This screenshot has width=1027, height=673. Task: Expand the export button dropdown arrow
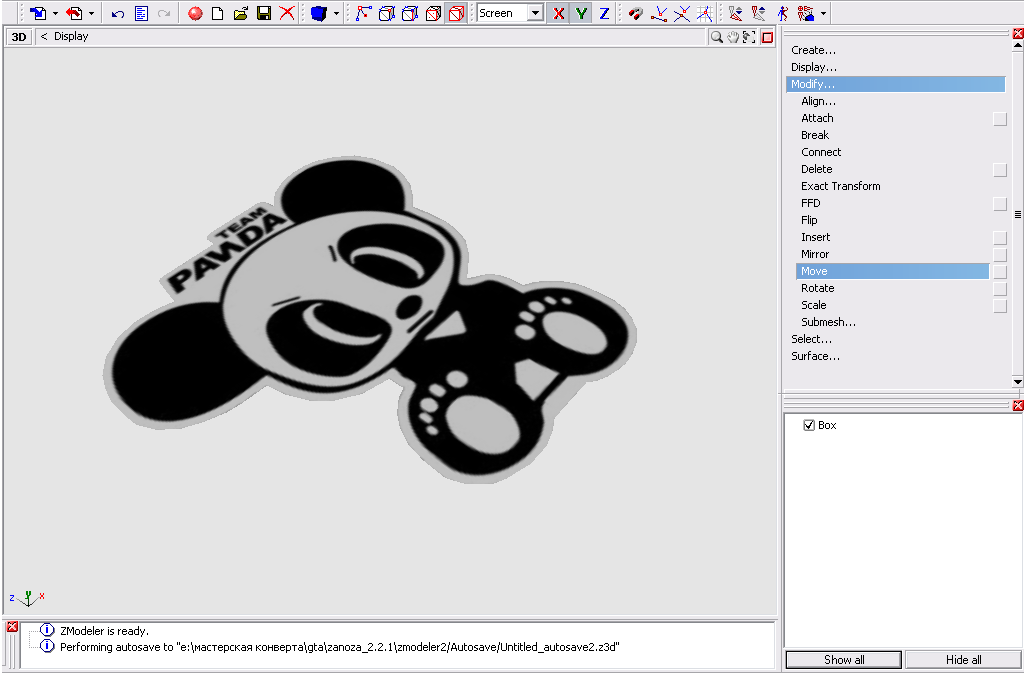click(x=91, y=14)
